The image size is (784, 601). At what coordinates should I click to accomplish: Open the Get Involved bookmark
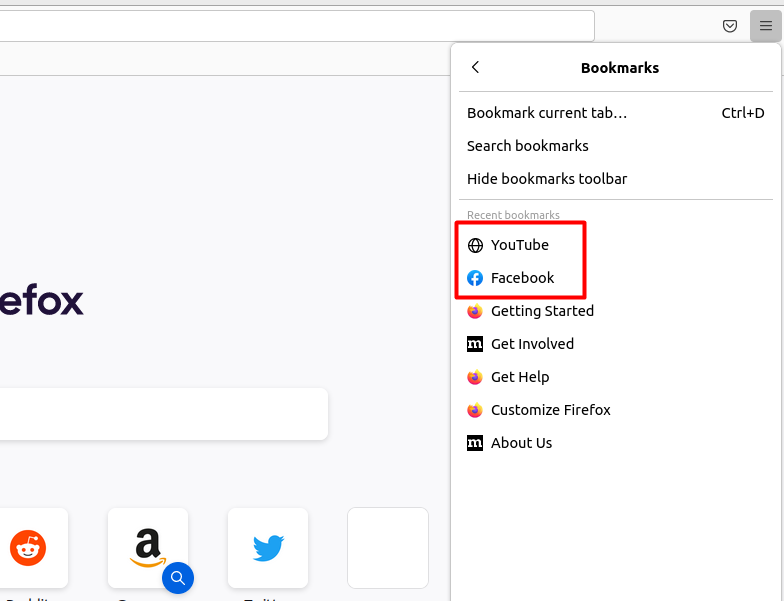[616, 344]
